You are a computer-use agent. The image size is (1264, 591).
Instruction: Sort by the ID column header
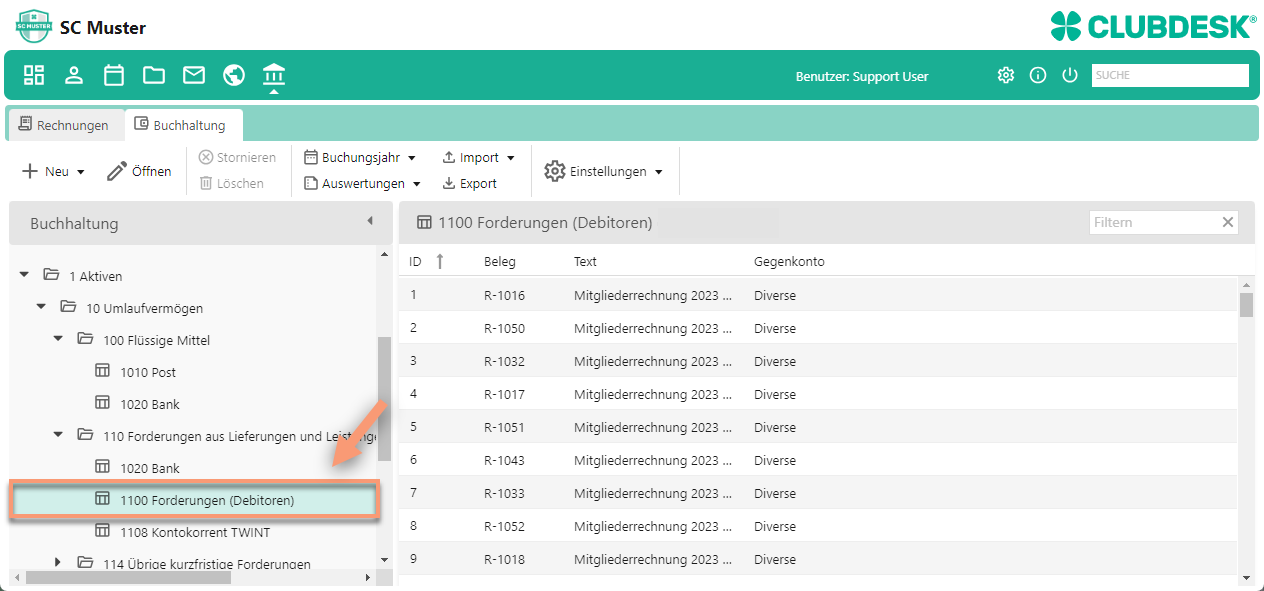[416, 261]
